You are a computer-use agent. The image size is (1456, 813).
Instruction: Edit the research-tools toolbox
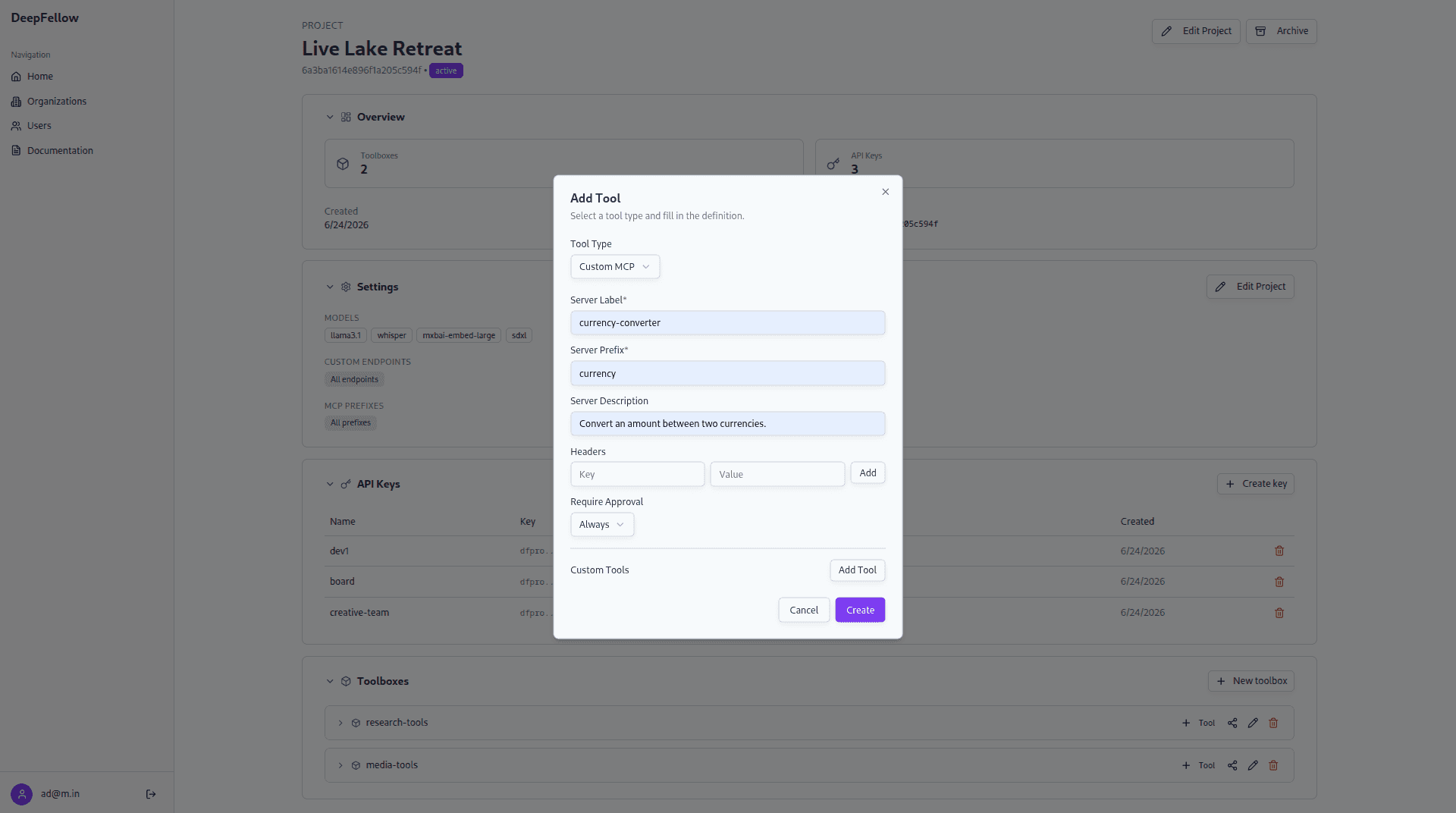pos(1253,724)
